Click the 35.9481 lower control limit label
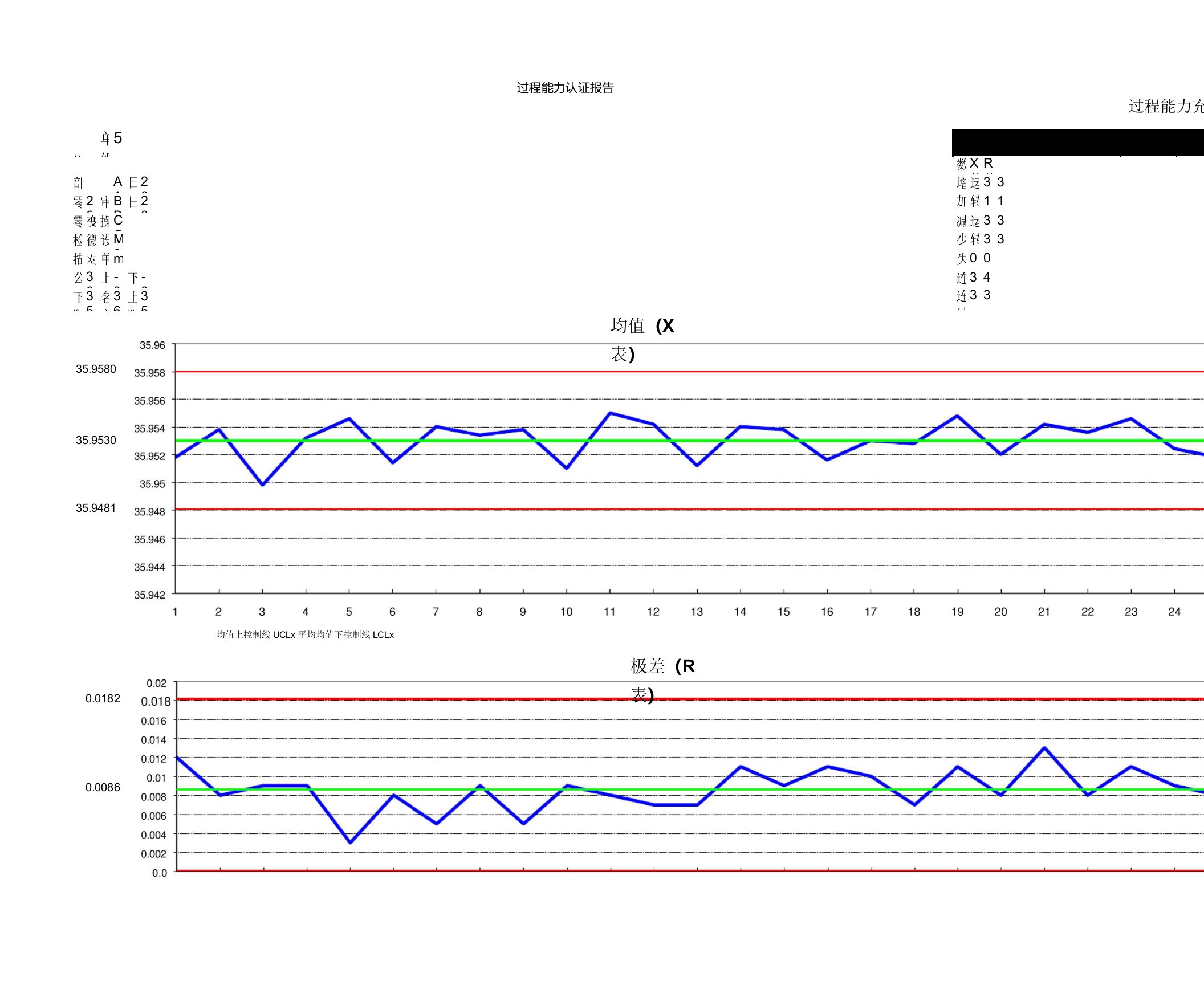This screenshot has width=1204, height=997. (x=96, y=508)
